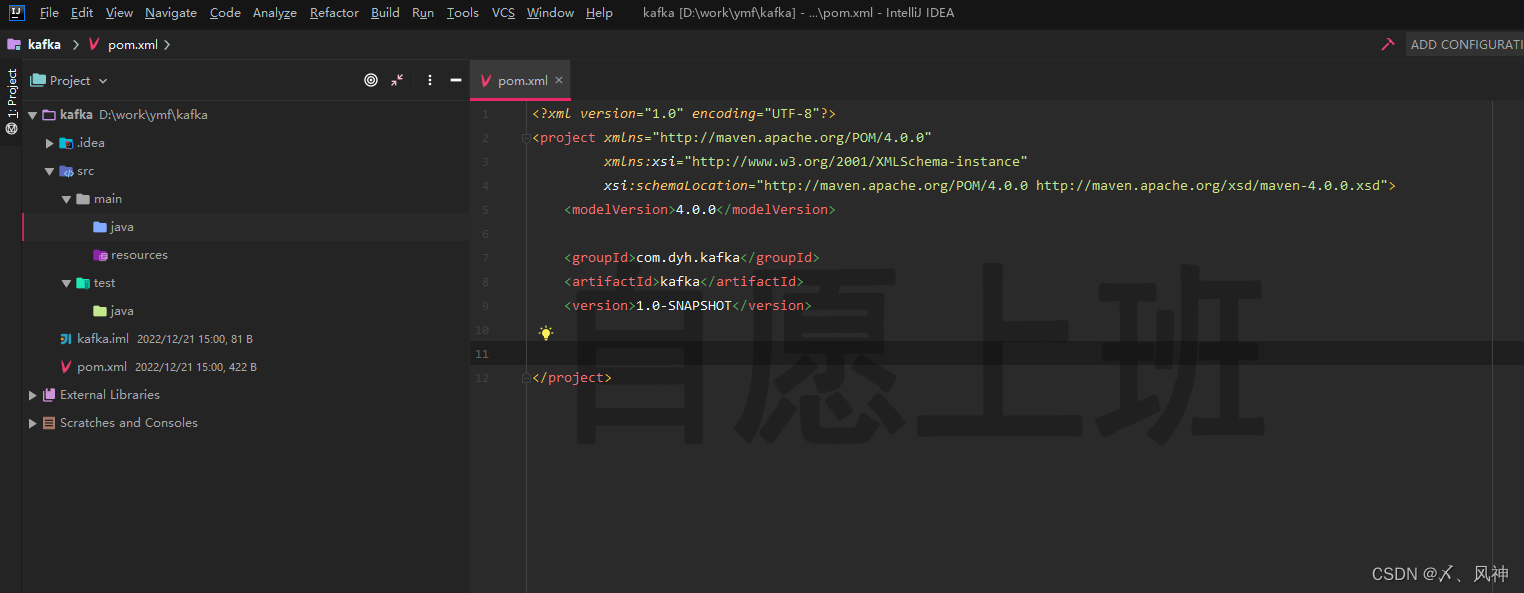
Task: Collapse the main folder
Action: [66, 199]
